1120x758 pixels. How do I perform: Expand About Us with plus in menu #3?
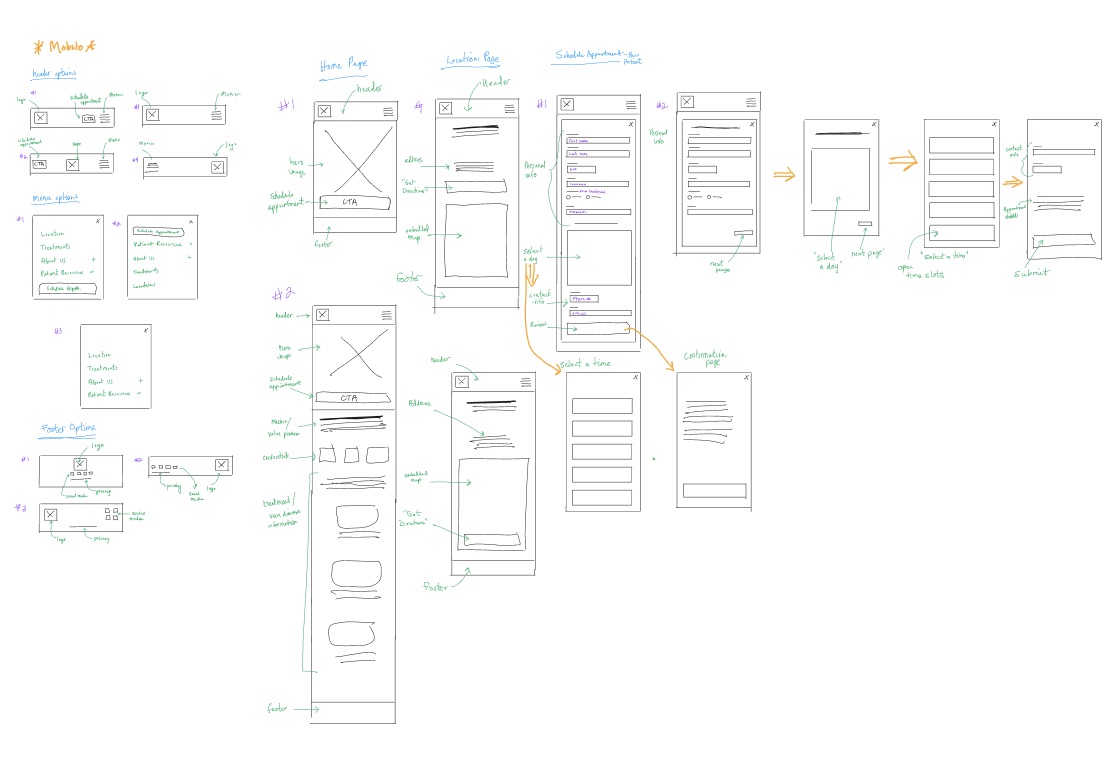140,381
